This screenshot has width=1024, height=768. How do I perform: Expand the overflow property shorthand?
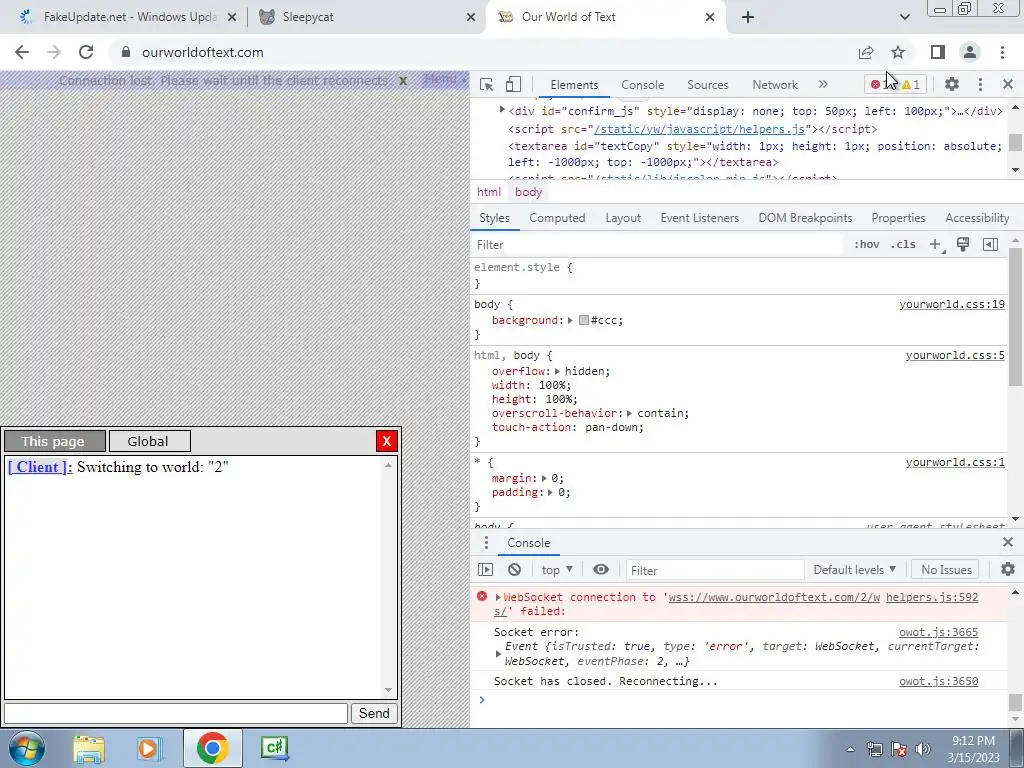coord(557,371)
